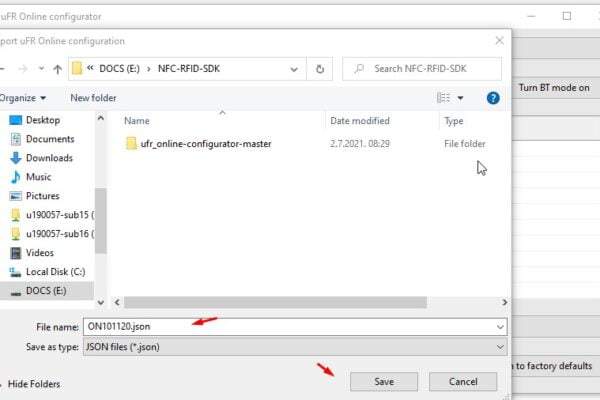
Task: Select DOCS (E:) in the navigation pane
Action: click(x=47, y=291)
